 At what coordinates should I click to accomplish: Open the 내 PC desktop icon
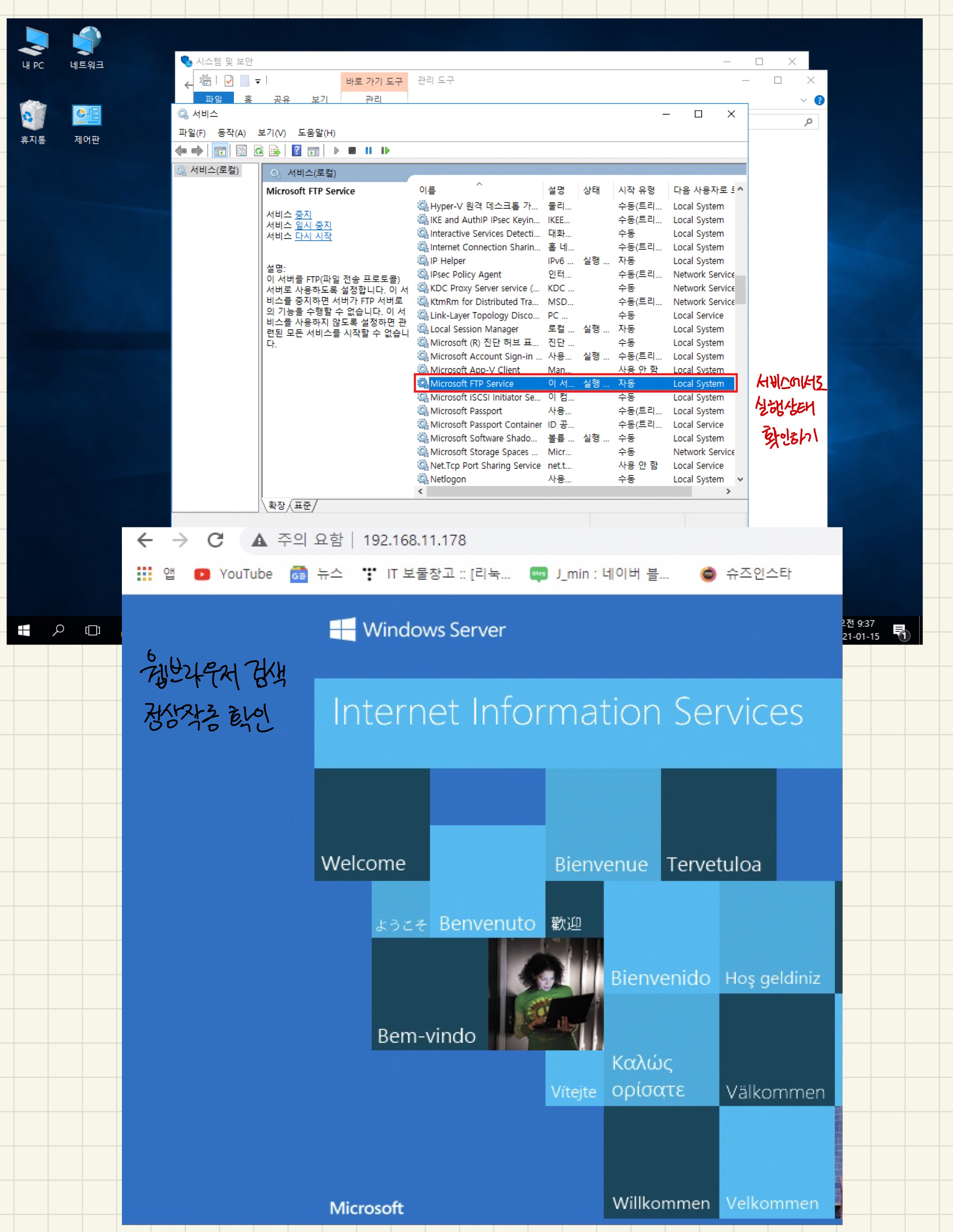pos(33,48)
